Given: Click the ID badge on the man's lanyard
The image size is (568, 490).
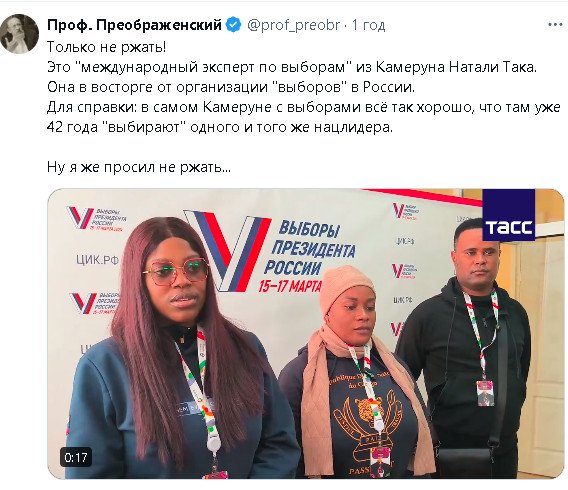Looking at the screenshot, I should (485, 393).
